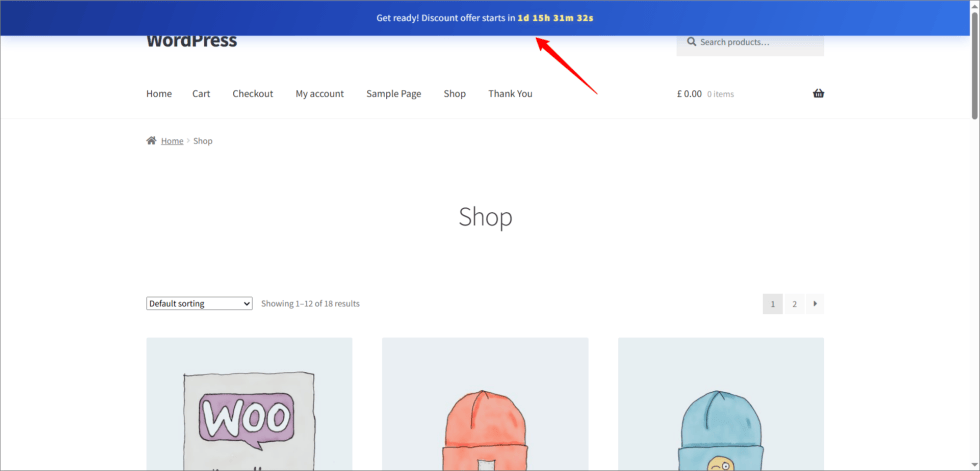Click the search magnifier icon
This screenshot has width=980, height=471.
(691, 42)
